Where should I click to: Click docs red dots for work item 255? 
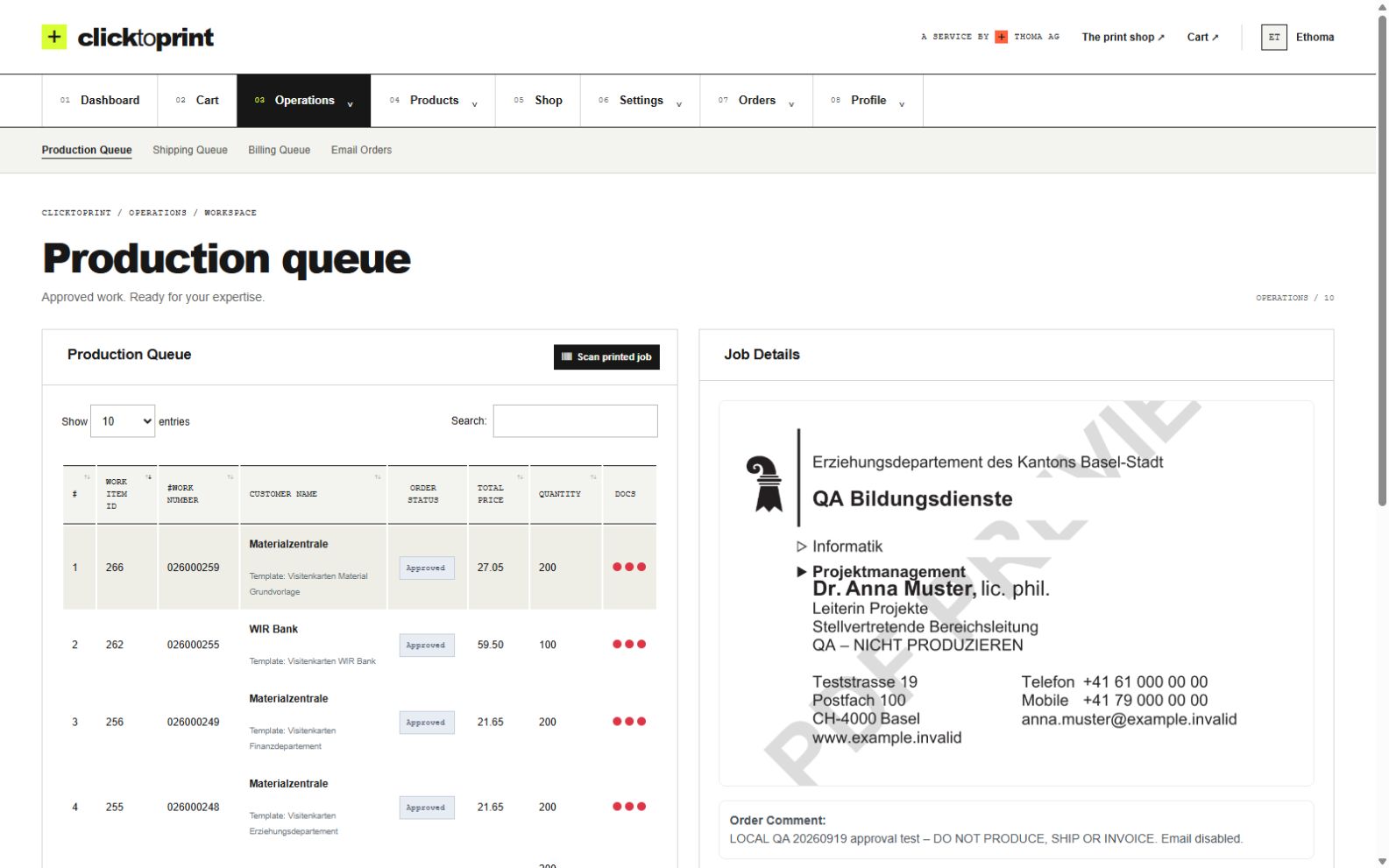[x=629, y=807]
